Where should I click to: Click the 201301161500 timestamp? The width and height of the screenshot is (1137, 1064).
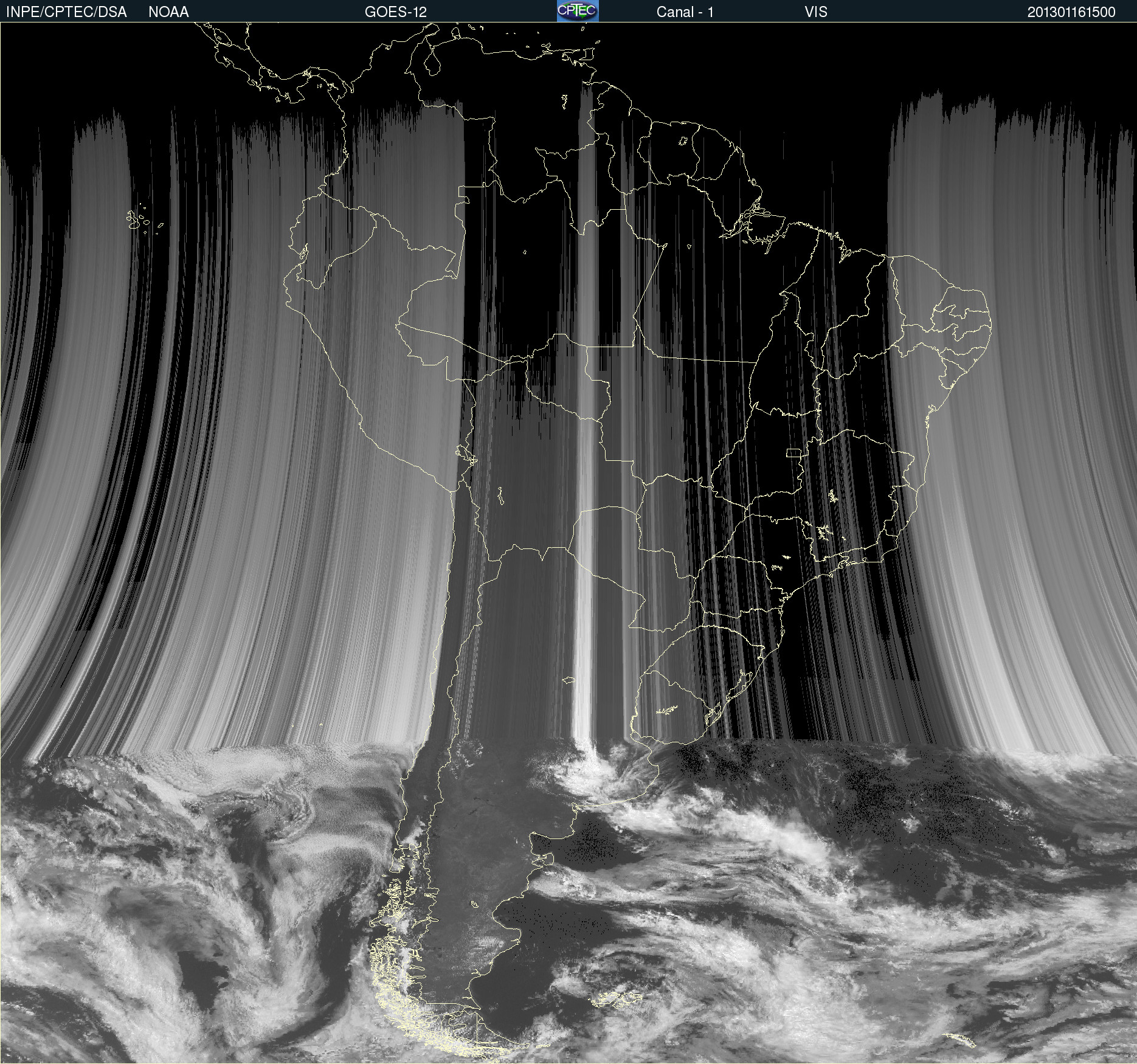tap(1071, 12)
